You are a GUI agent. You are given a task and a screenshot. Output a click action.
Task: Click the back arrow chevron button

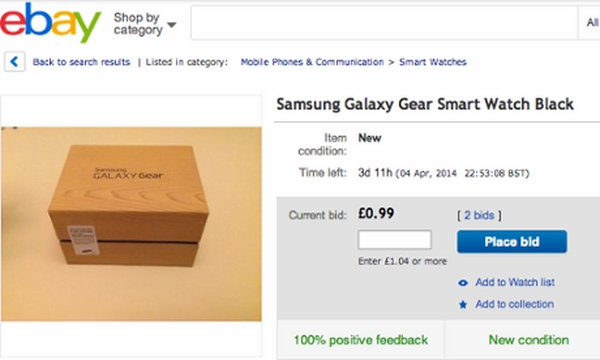tap(15, 62)
